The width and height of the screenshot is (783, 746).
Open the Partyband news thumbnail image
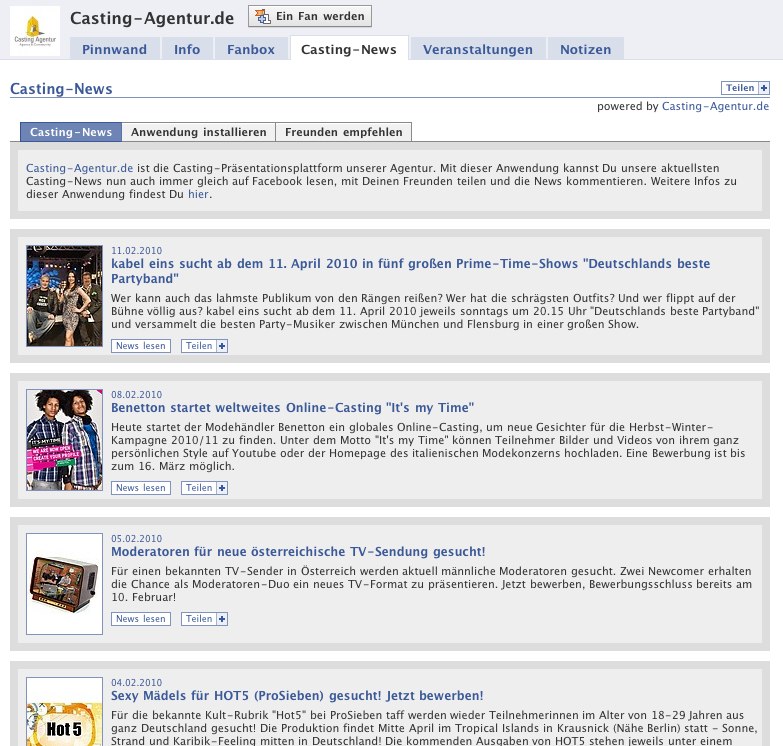(64, 296)
